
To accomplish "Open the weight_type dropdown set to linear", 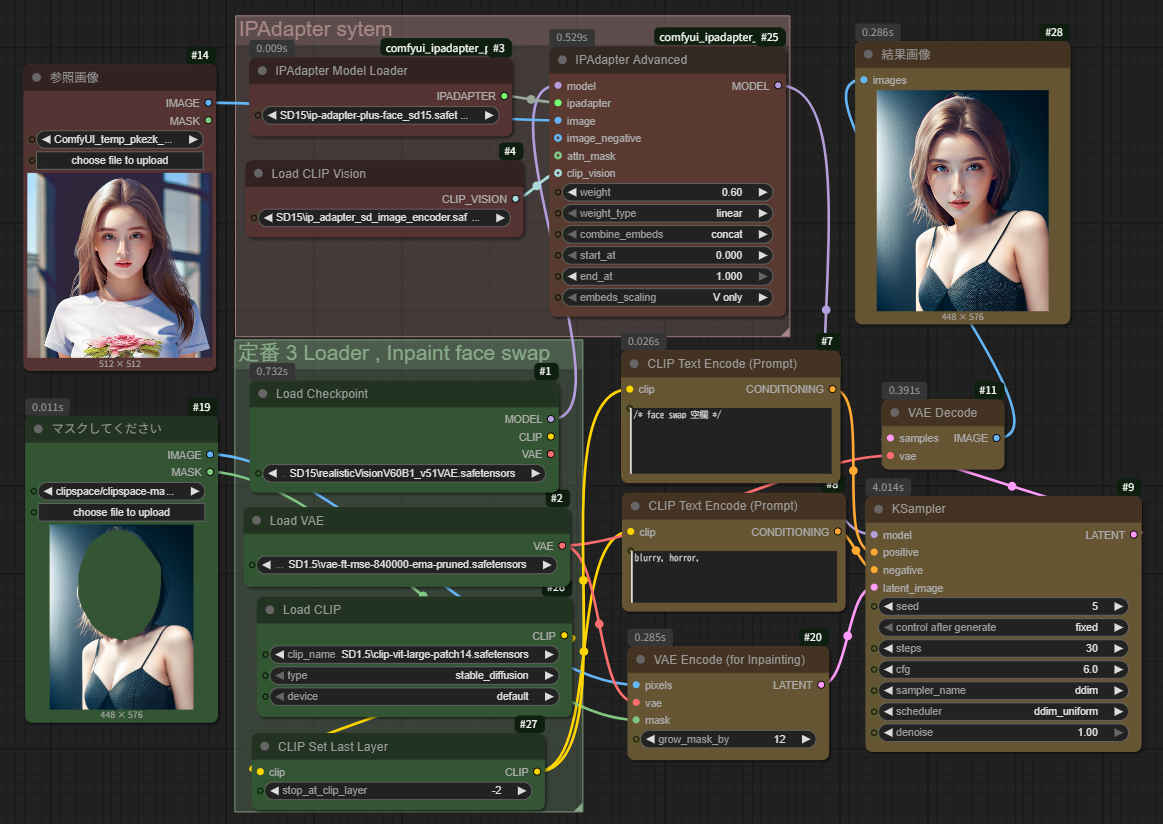I will click(x=664, y=213).
